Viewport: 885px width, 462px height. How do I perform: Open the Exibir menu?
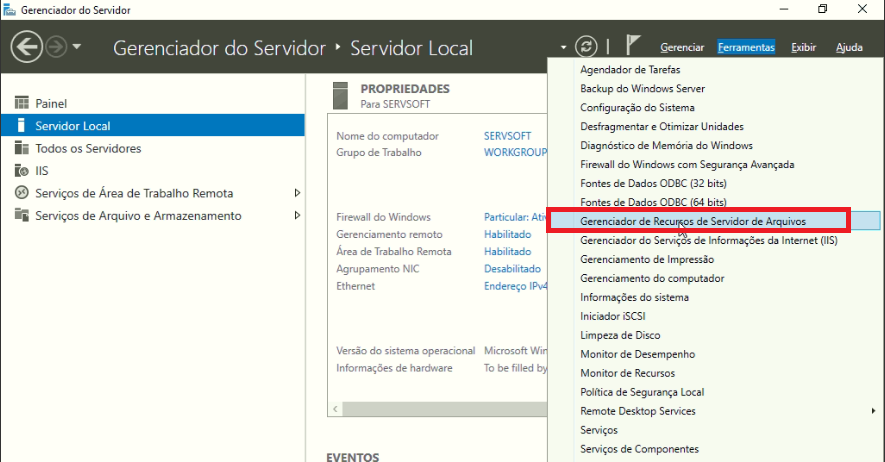pos(803,48)
